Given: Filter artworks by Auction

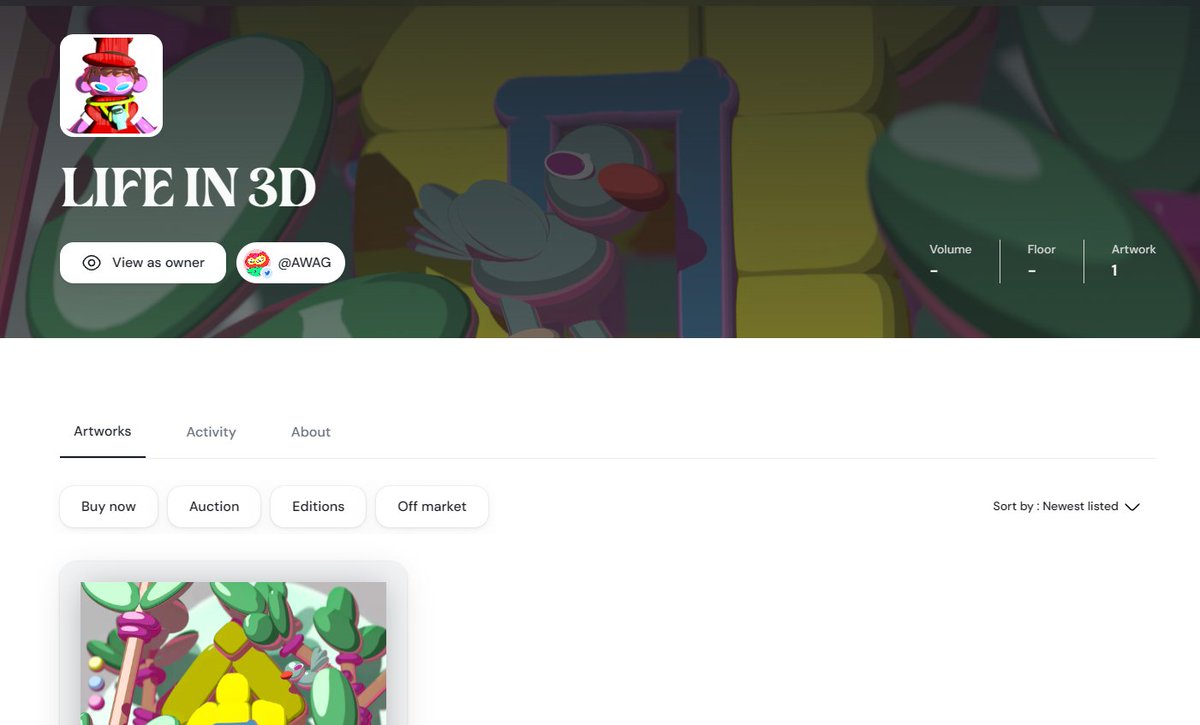Looking at the screenshot, I should click(x=214, y=506).
